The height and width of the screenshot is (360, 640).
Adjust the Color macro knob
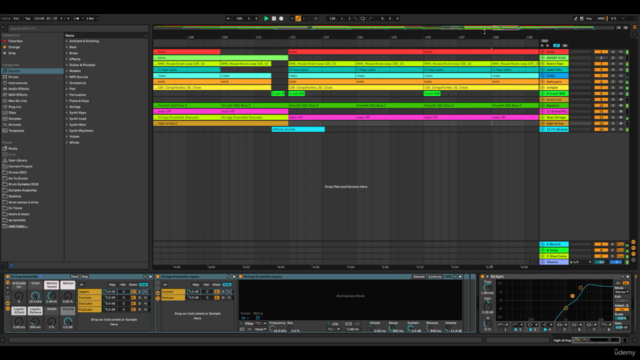tap(35, 296)
